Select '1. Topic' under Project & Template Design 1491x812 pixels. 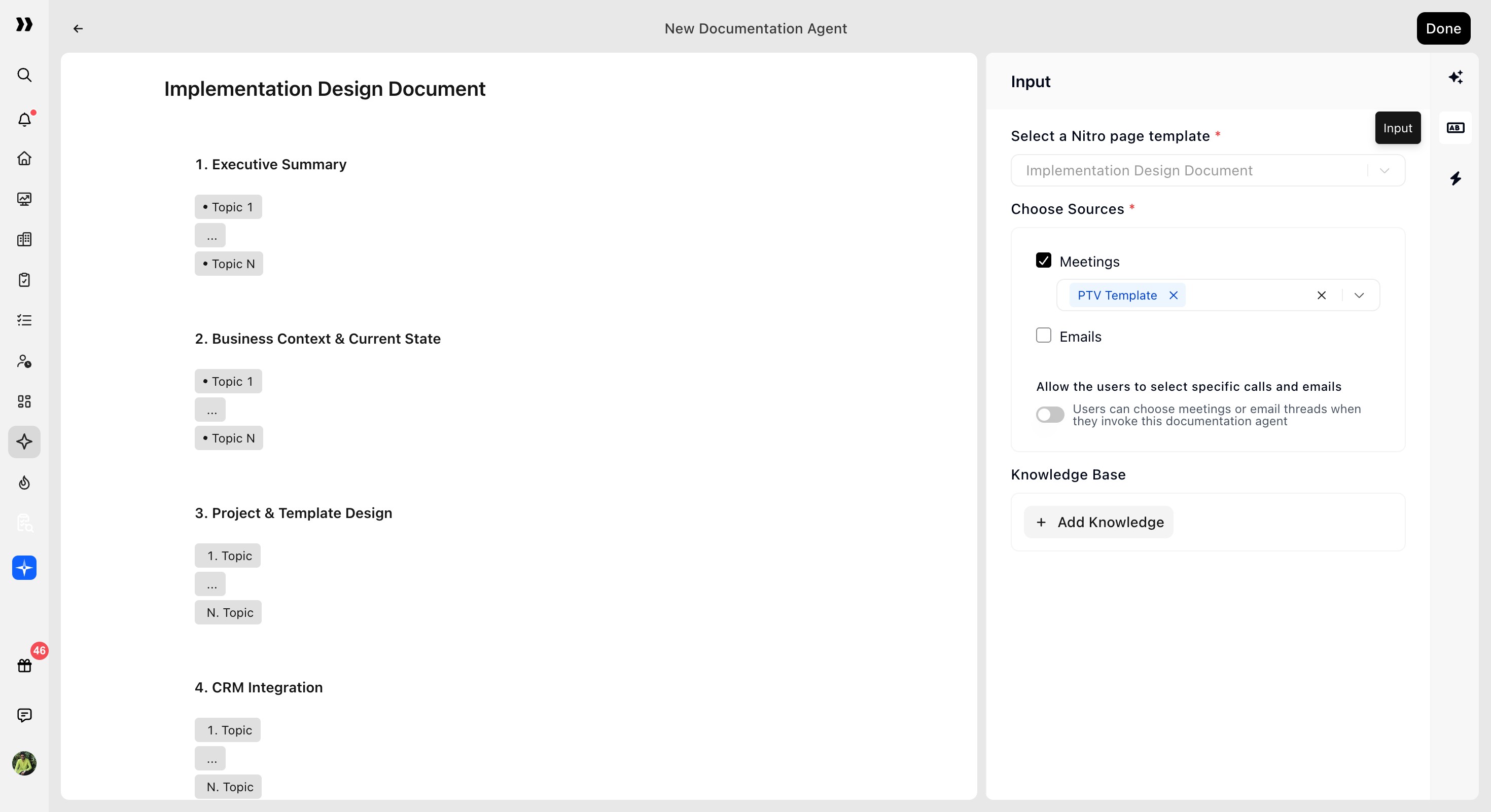click(228, 556)
